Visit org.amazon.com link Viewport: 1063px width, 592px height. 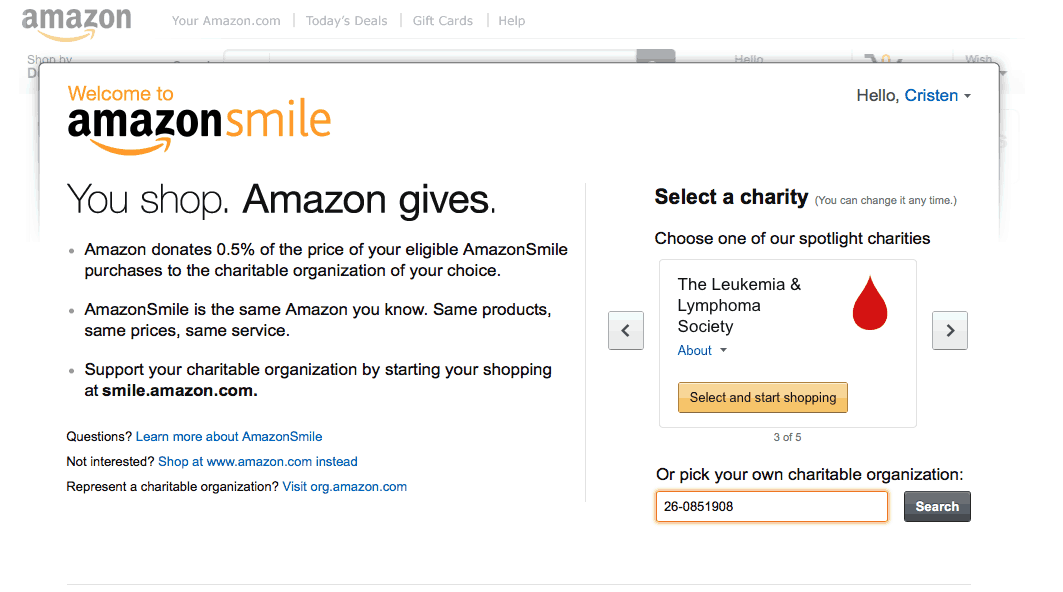[344, 487]
